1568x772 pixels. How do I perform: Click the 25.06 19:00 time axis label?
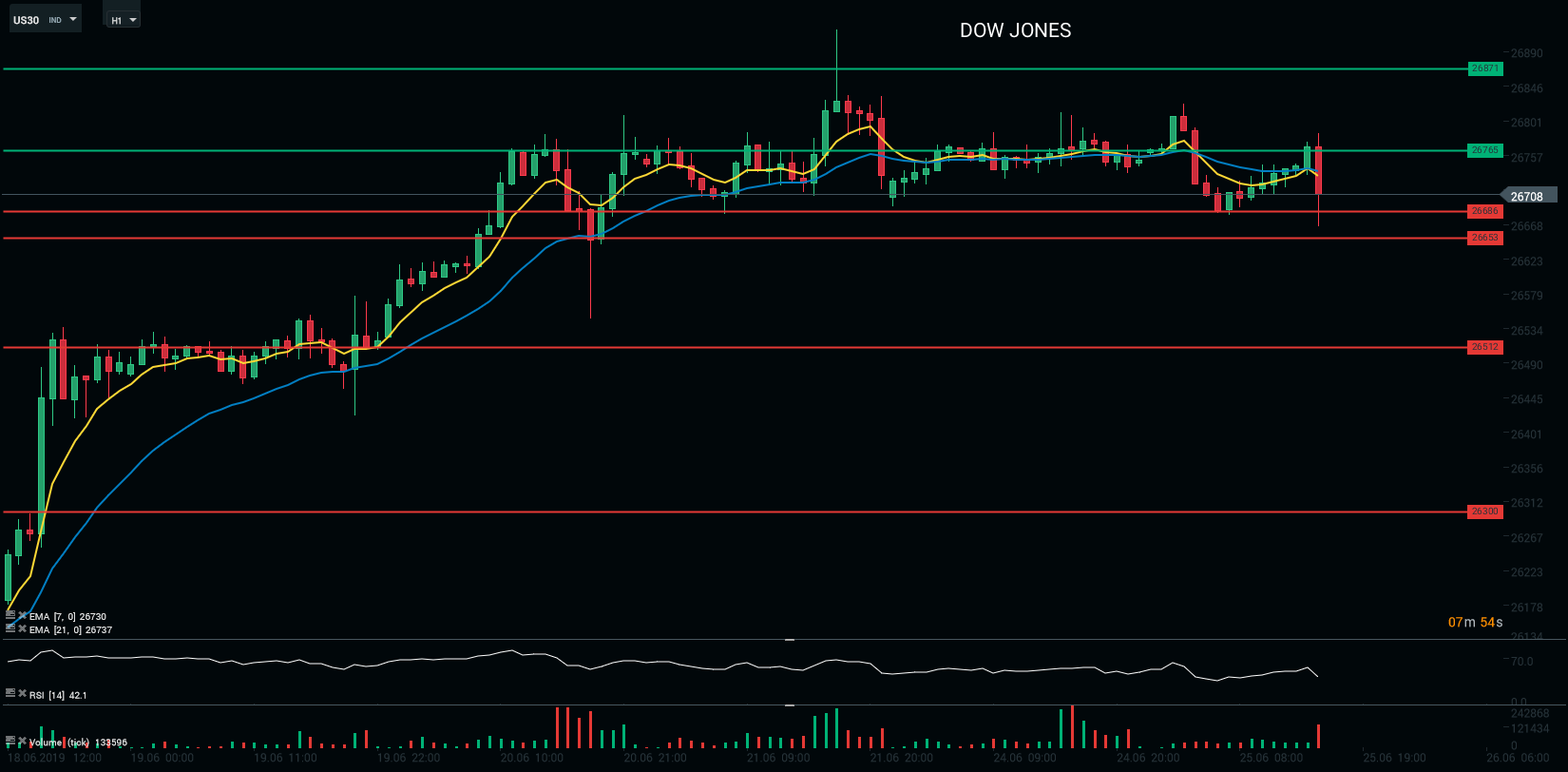coord(1395,758)
